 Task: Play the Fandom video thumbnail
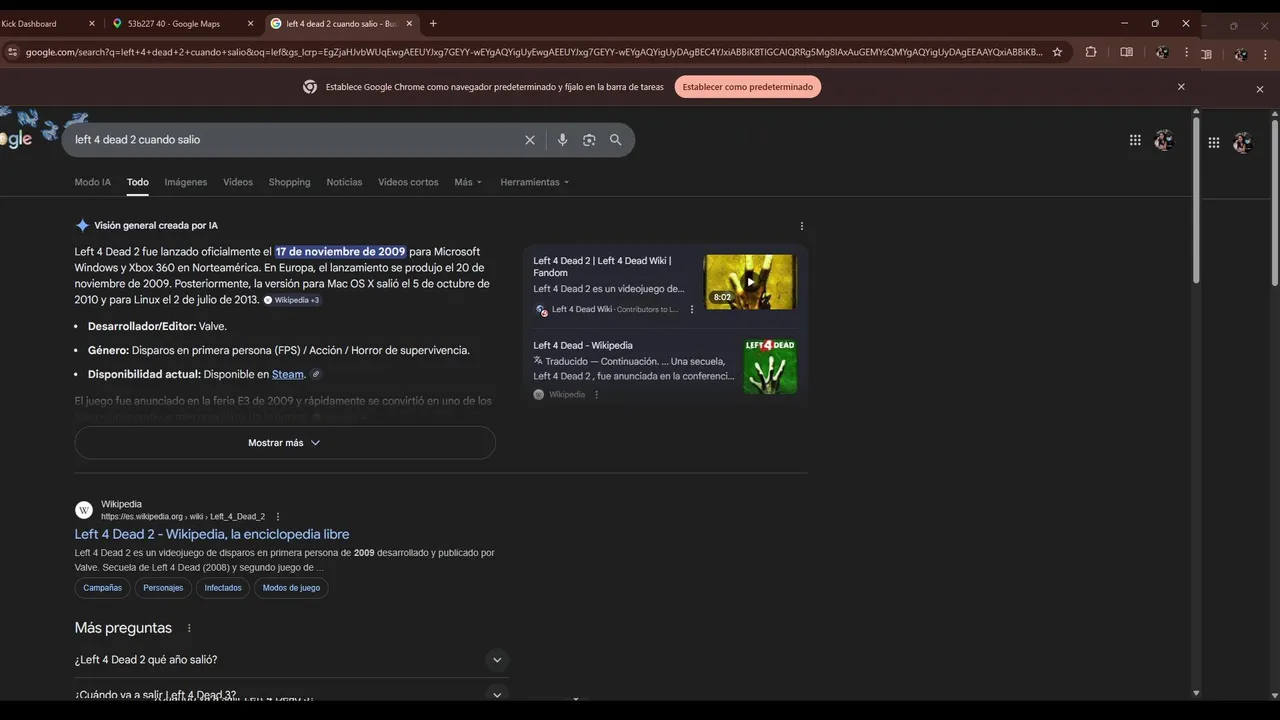750,282
